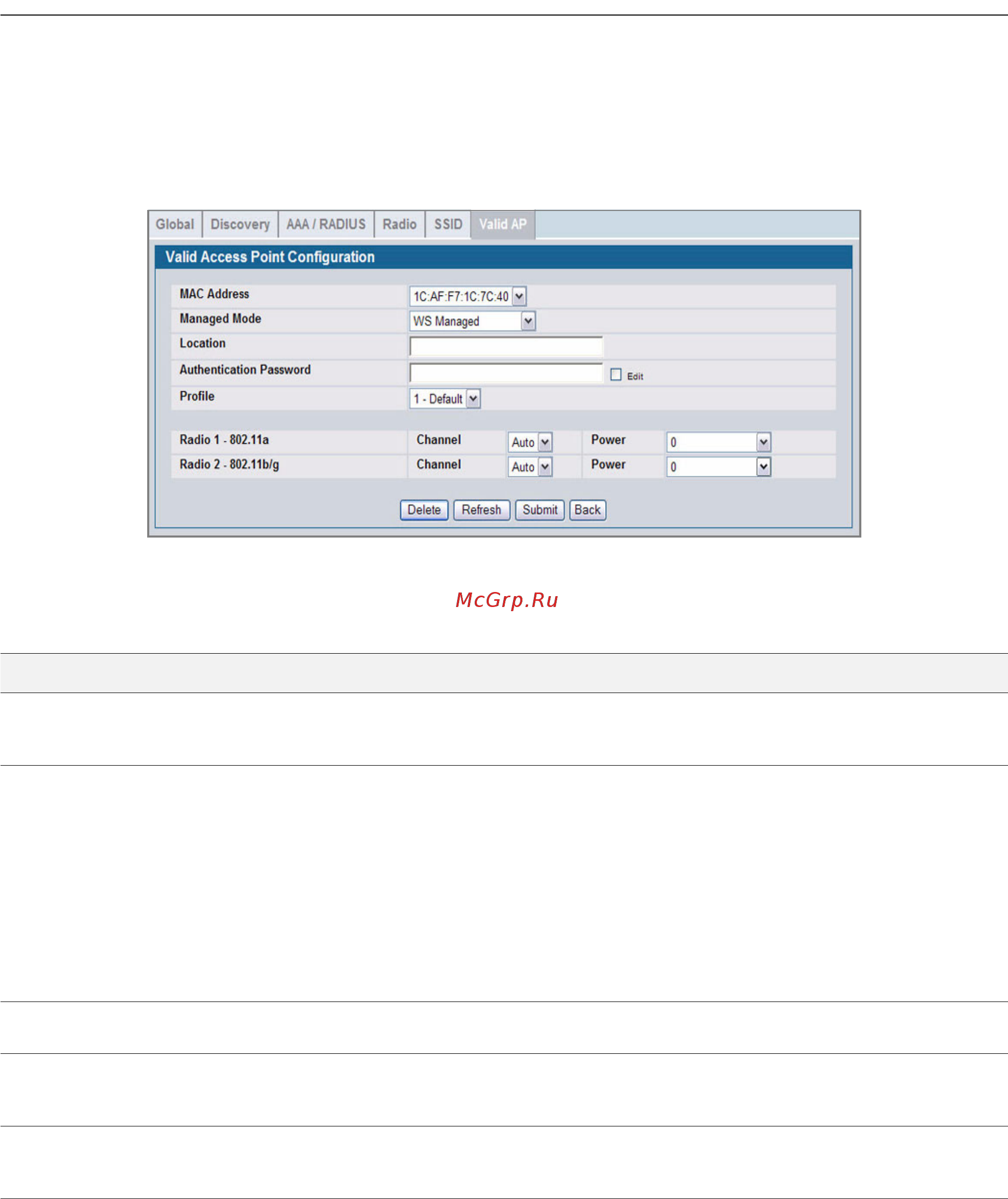
Task: Click the Radio 2 - 802.11b/g label
Action: pos(229,464)
